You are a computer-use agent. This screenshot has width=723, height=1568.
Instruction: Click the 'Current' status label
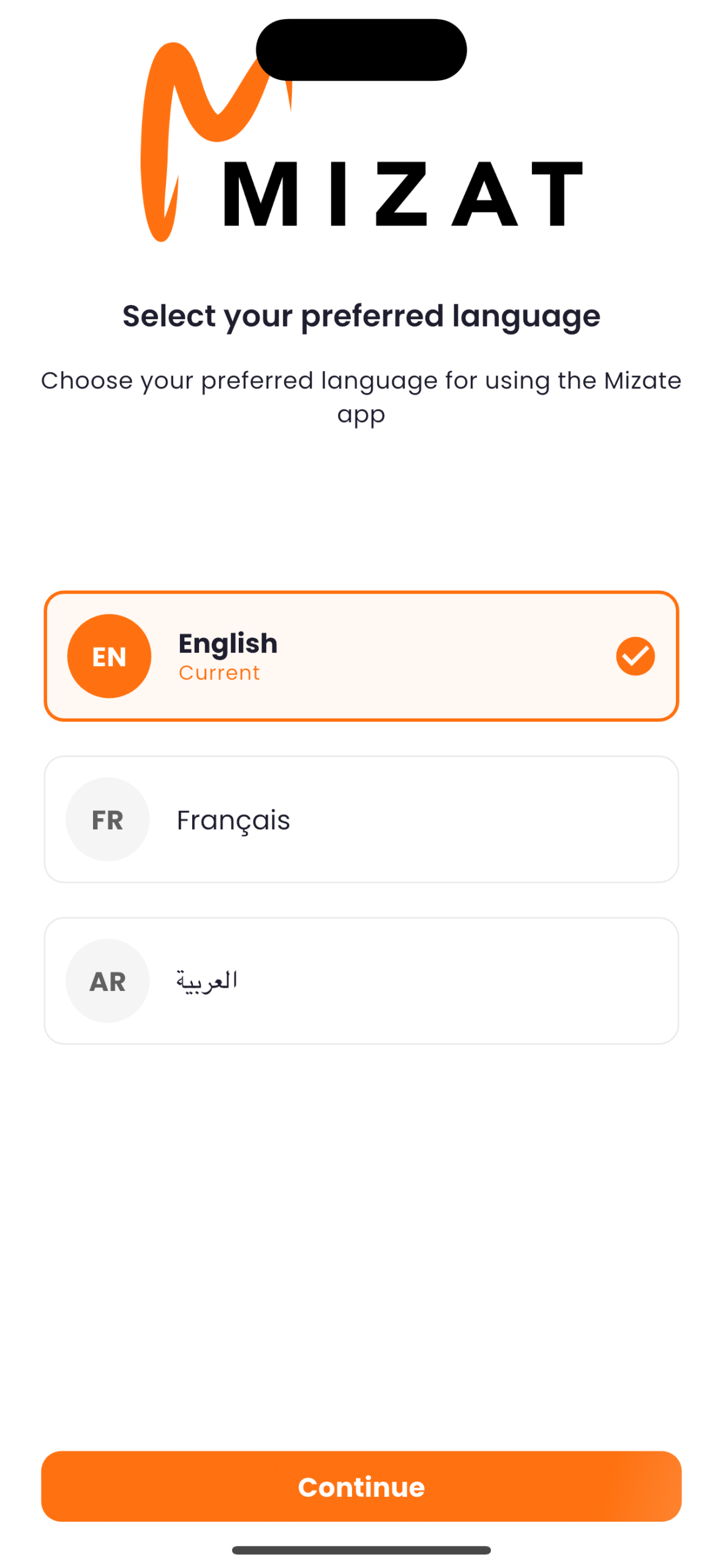219,673
